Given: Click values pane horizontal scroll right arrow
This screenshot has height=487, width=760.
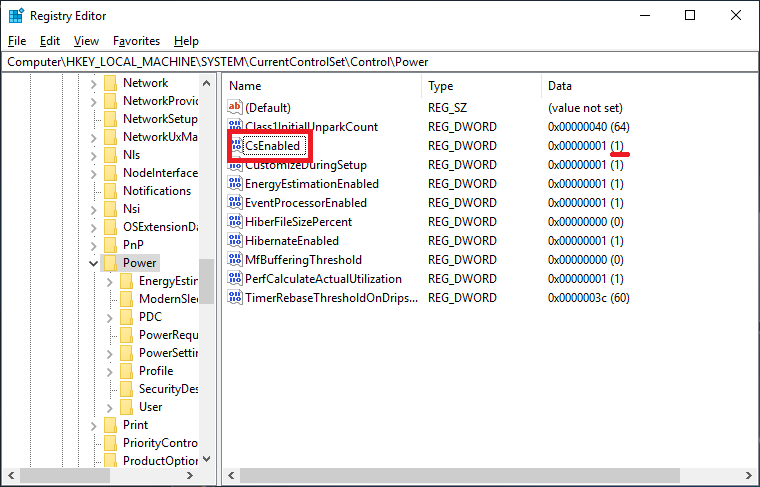Looking at the screenshot, I should click(749, 475).
